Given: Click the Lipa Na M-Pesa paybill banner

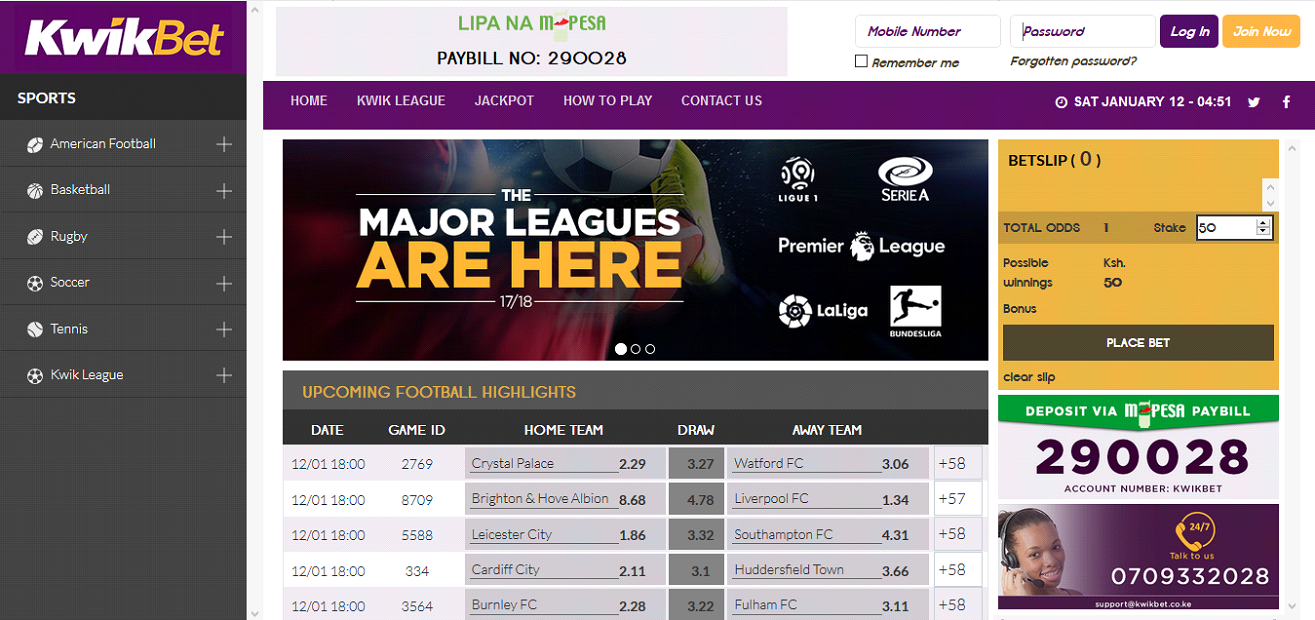Looking at the screenshot, I should 531,41.
